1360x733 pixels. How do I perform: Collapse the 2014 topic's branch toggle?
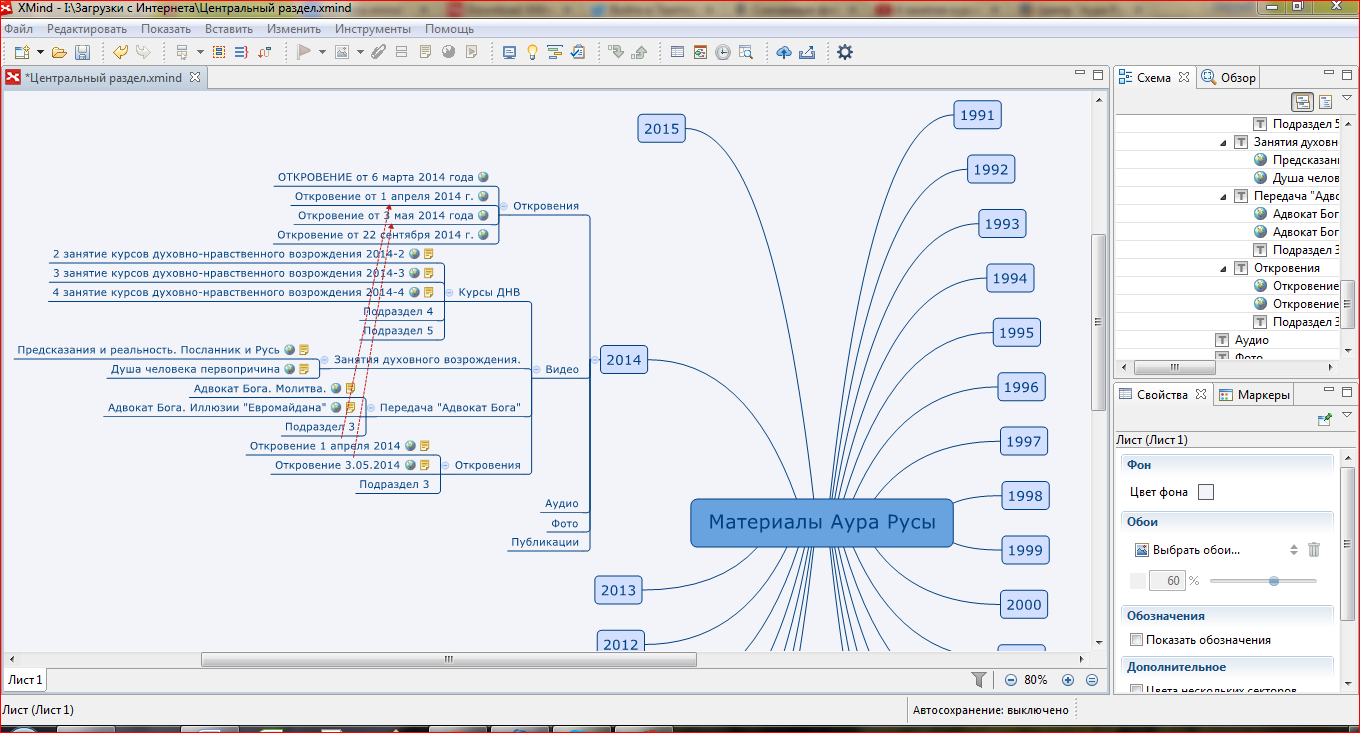tap(595, 360)
